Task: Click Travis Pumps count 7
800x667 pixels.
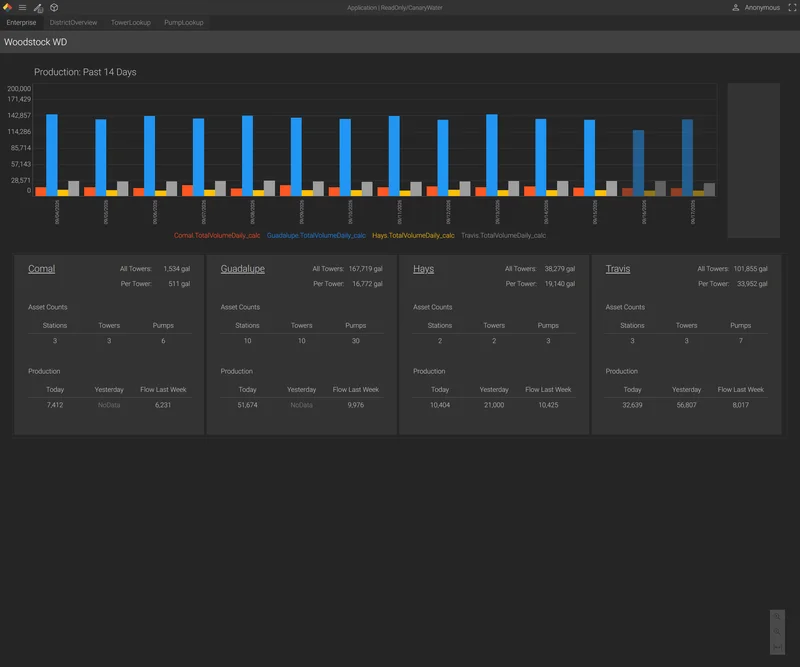Action: [x=741, y=341]
